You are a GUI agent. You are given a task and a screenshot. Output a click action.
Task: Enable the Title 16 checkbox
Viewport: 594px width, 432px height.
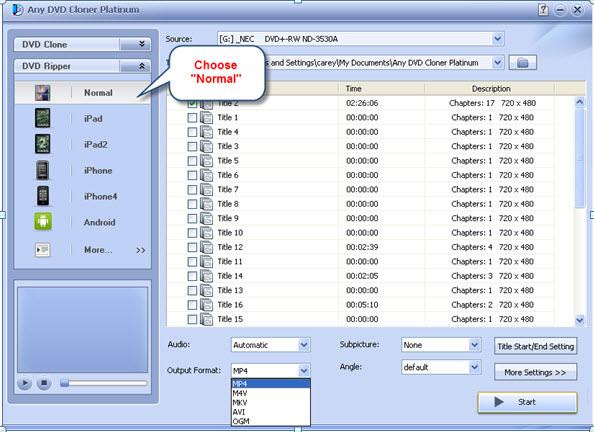click(x=192, y=305)
